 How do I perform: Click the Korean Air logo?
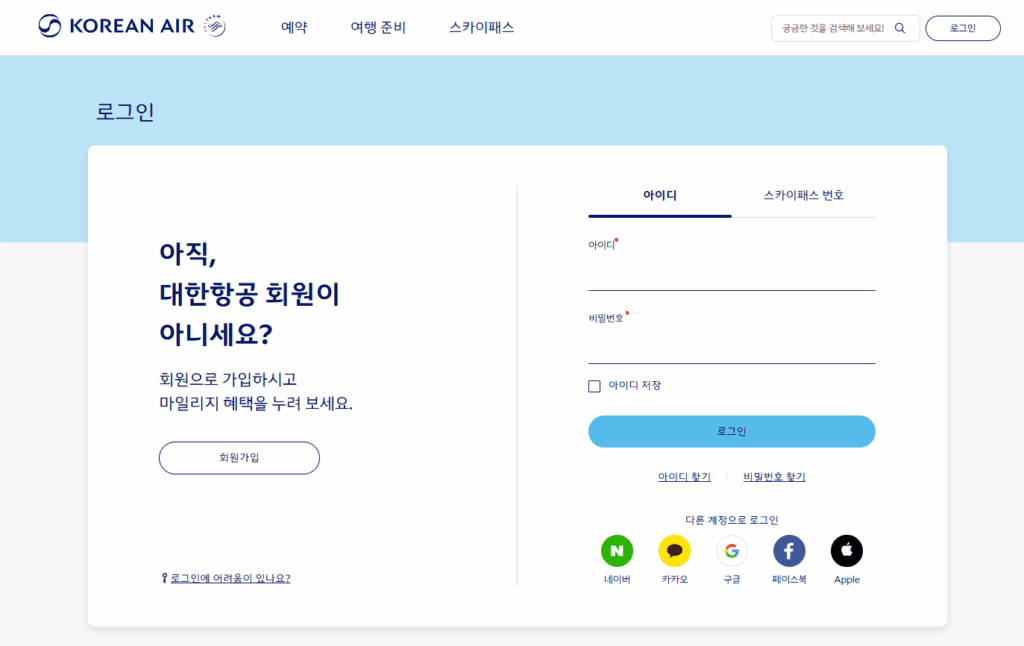(116, 26)
